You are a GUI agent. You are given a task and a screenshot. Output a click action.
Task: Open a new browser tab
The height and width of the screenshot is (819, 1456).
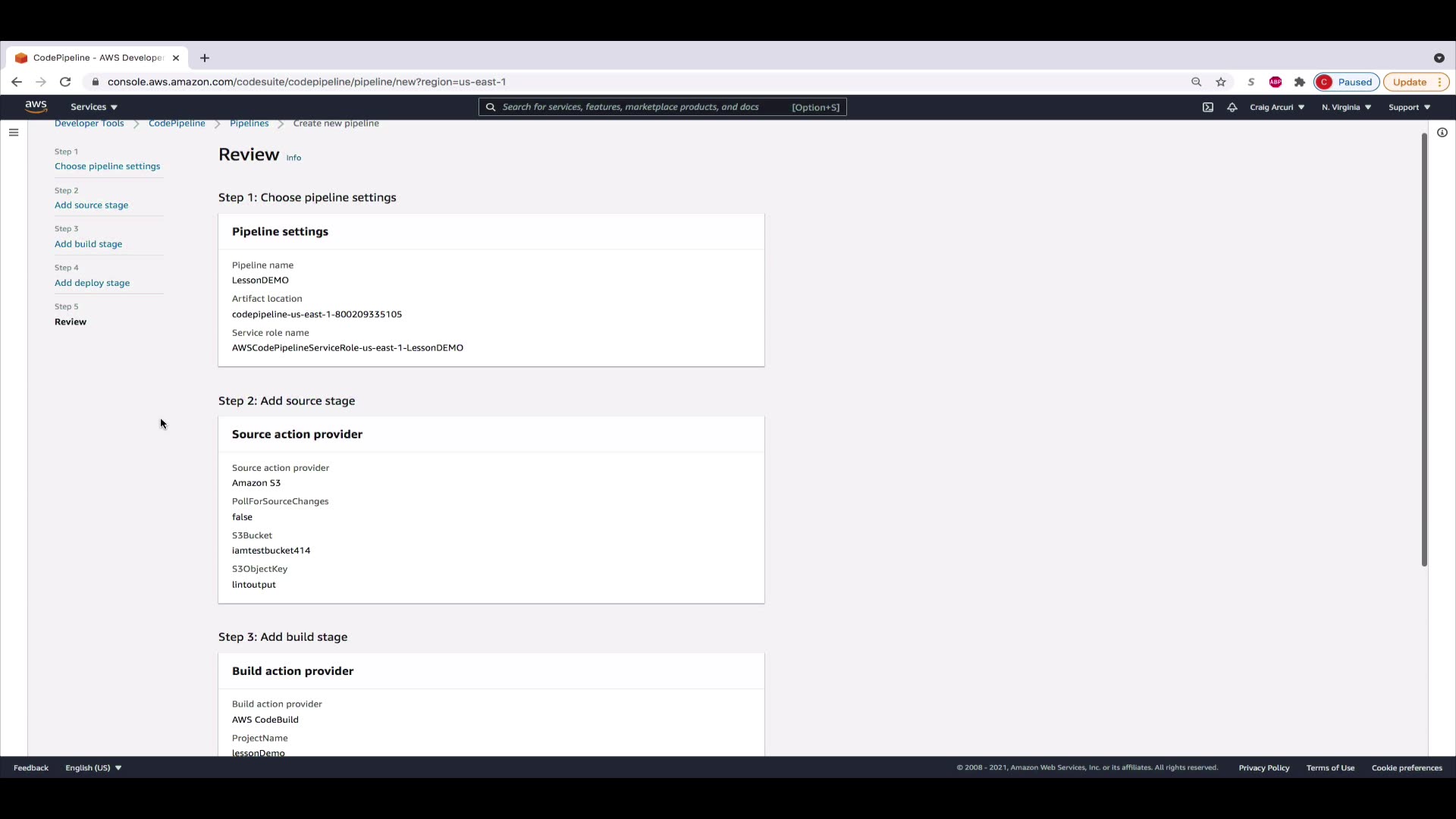tap(205, 58)
